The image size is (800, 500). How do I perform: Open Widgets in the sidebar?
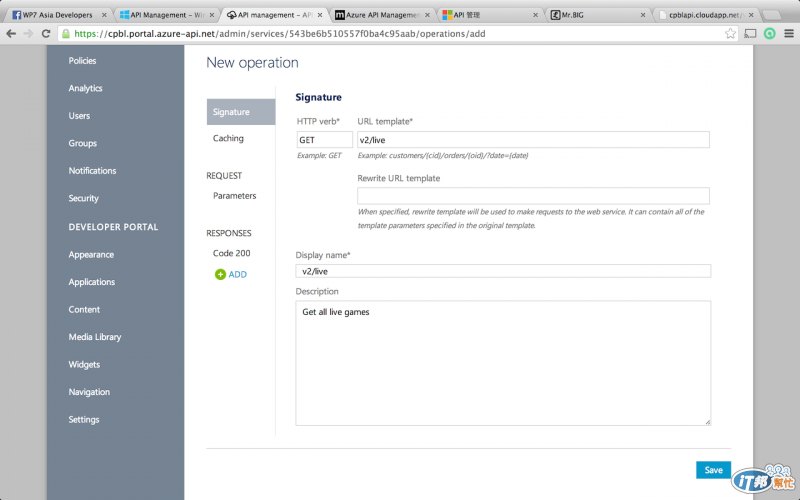click(x=84, y=365)
